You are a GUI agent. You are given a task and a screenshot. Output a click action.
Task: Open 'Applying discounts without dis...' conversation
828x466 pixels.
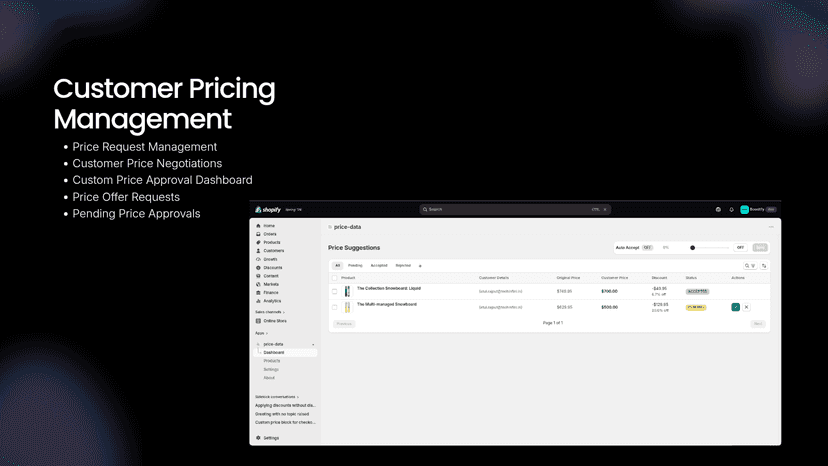(x=285, y=405)
